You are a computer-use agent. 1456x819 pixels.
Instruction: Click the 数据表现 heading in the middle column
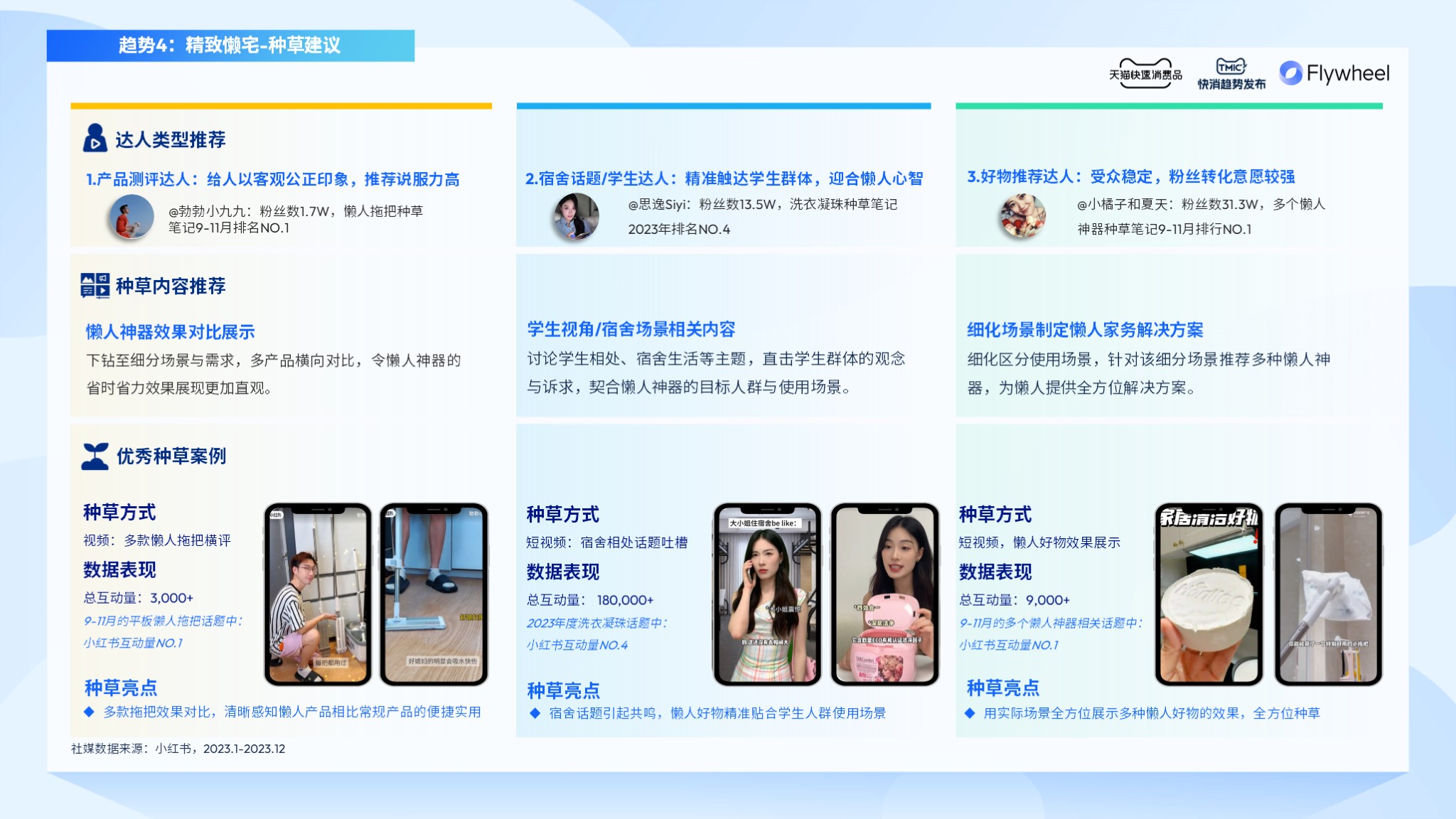pos(563,572)
